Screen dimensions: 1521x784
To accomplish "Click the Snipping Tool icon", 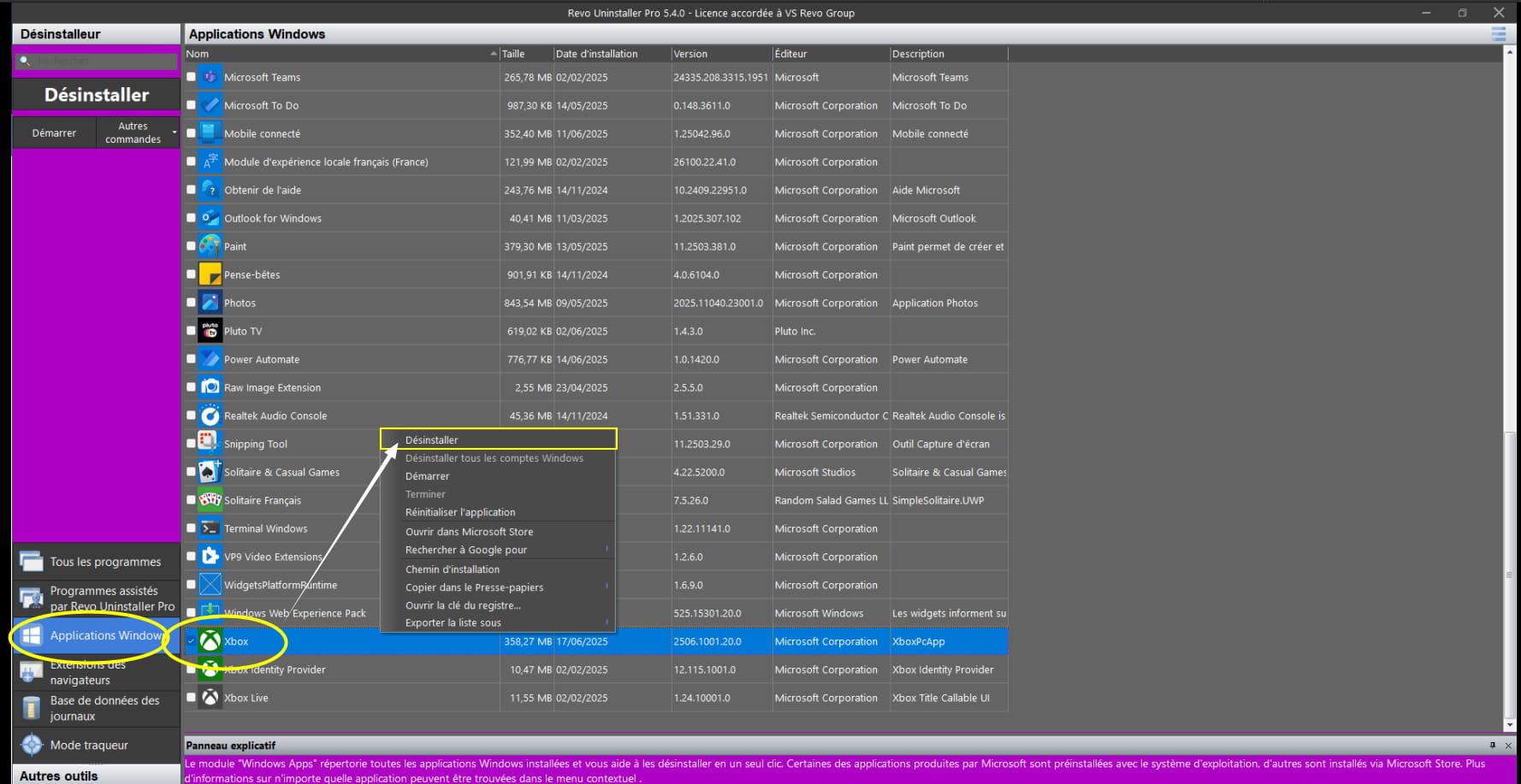I will 210,444.
